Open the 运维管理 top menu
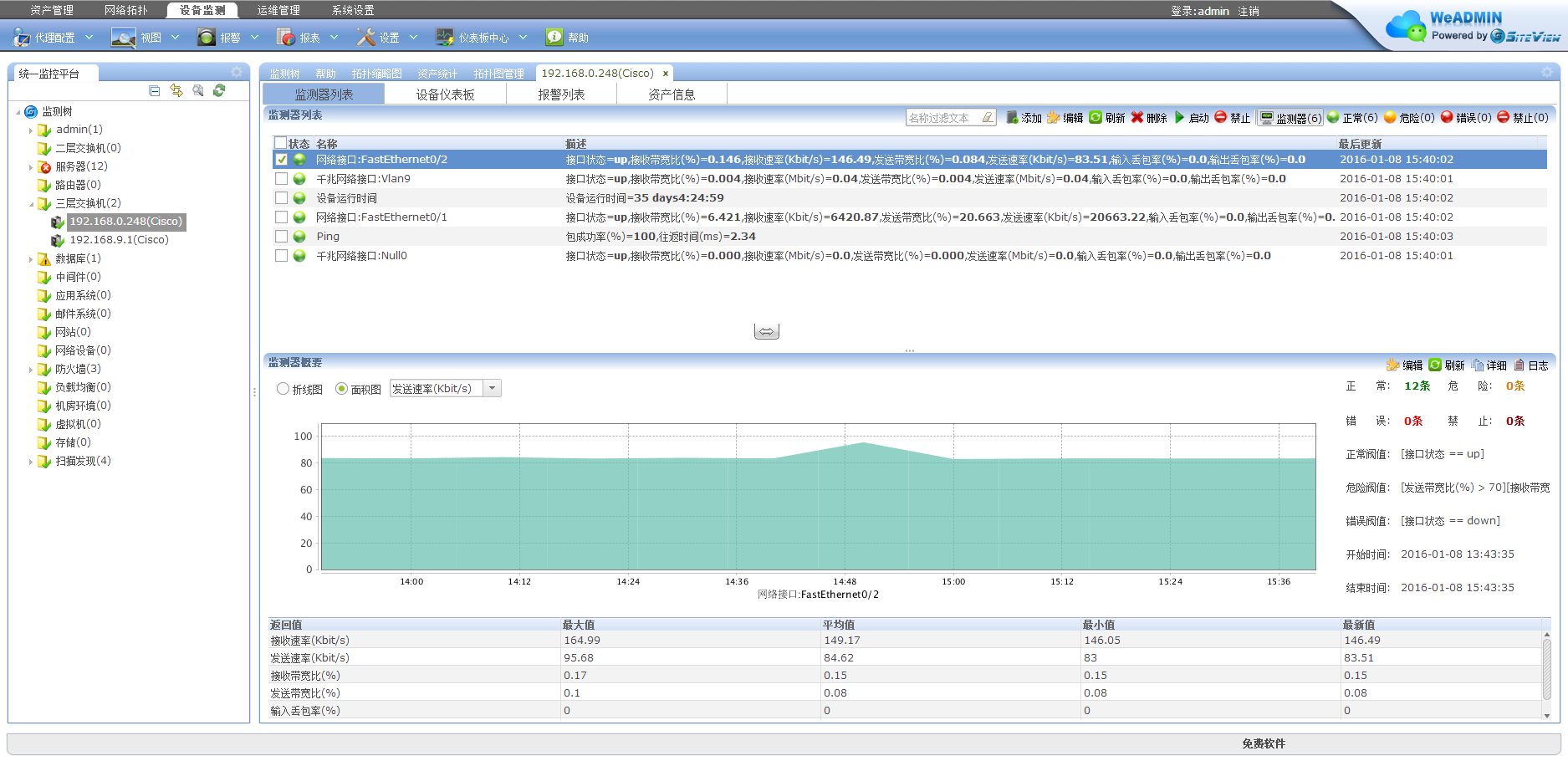Screen dimensions: 1568x761 tap(278, 10)
